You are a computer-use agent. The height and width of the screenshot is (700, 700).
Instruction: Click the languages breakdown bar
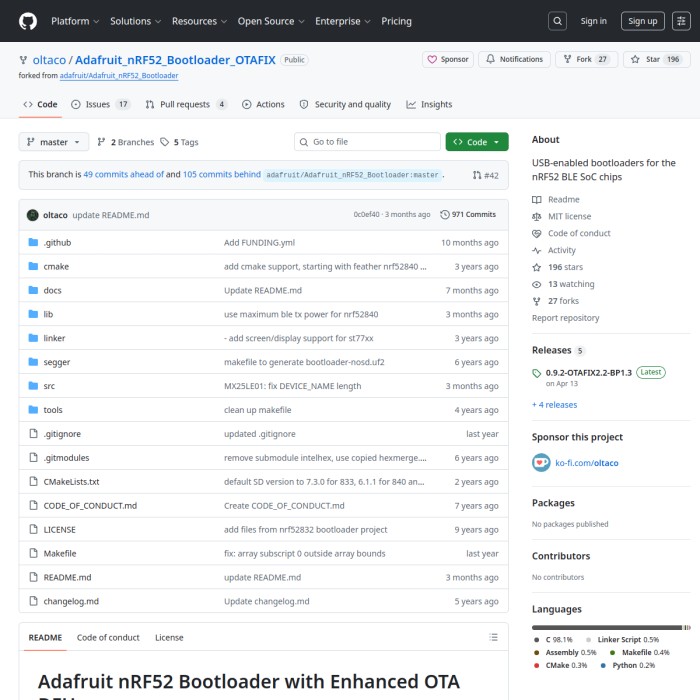click(x=611, y=628)
